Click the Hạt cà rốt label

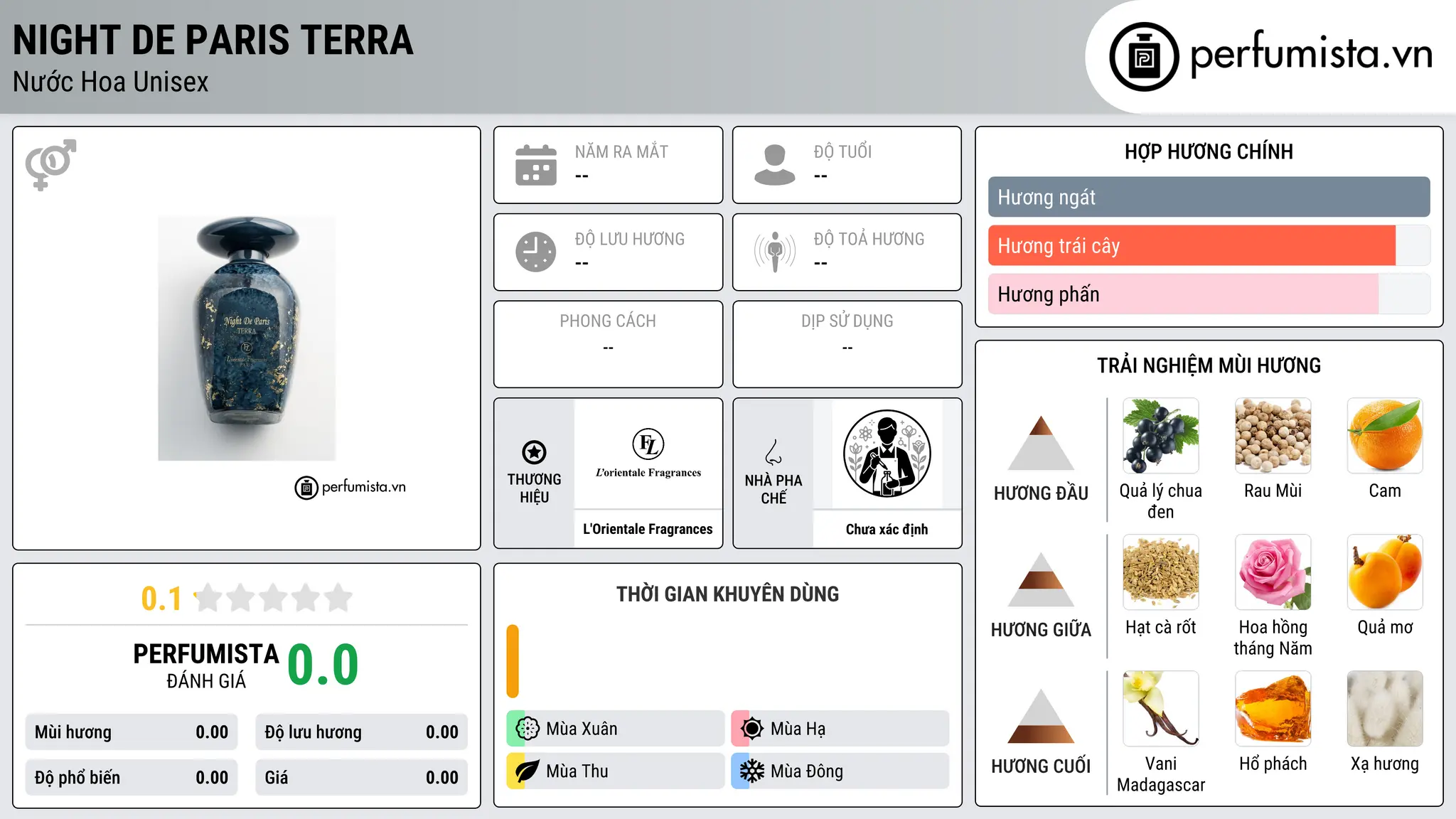1161,627
